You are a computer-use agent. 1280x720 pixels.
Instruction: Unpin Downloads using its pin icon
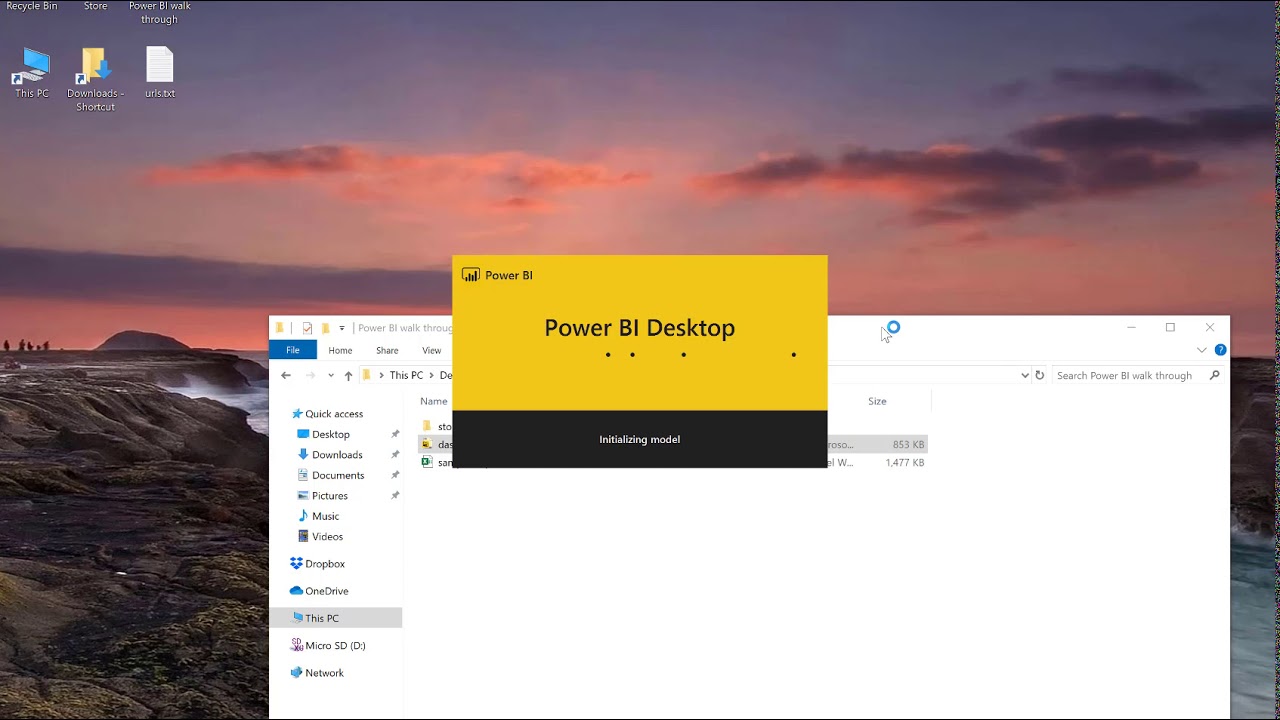pyautogui.click(x=395, y=455)
